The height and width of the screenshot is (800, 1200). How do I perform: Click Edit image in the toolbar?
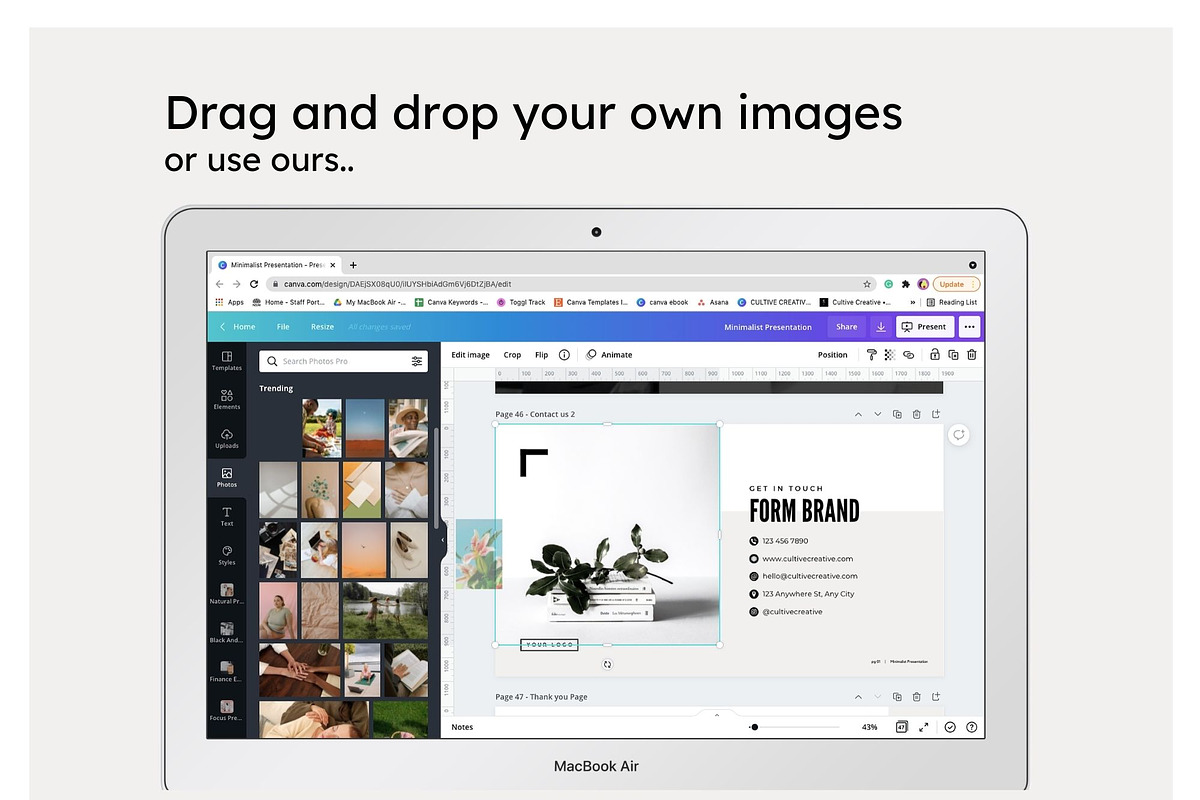[x=470, y=355]
